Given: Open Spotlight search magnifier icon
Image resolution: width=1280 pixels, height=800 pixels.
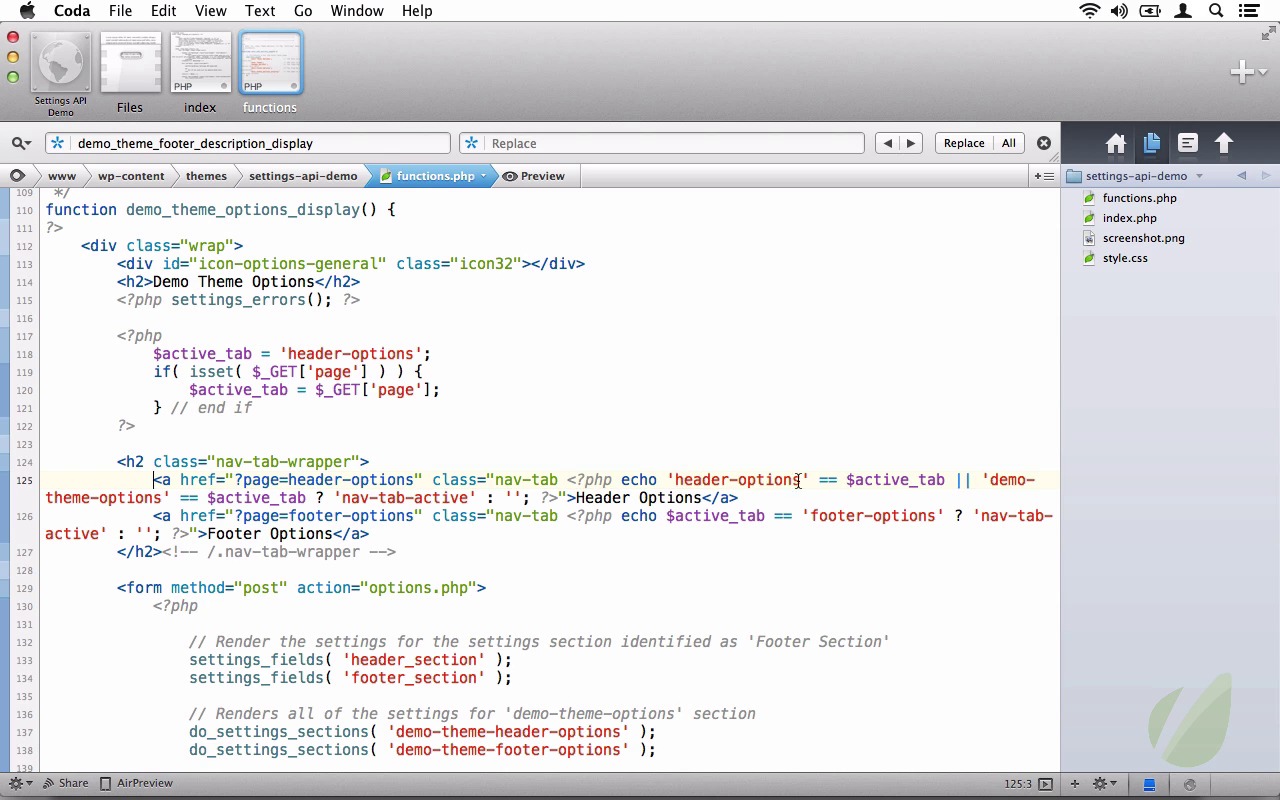Looking at the screenshot, I should 1216,11.
